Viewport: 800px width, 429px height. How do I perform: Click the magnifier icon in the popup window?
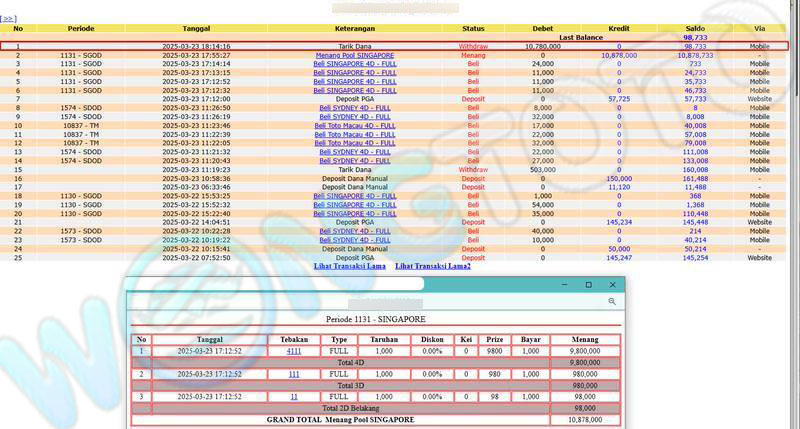click(x=612, y=301)
